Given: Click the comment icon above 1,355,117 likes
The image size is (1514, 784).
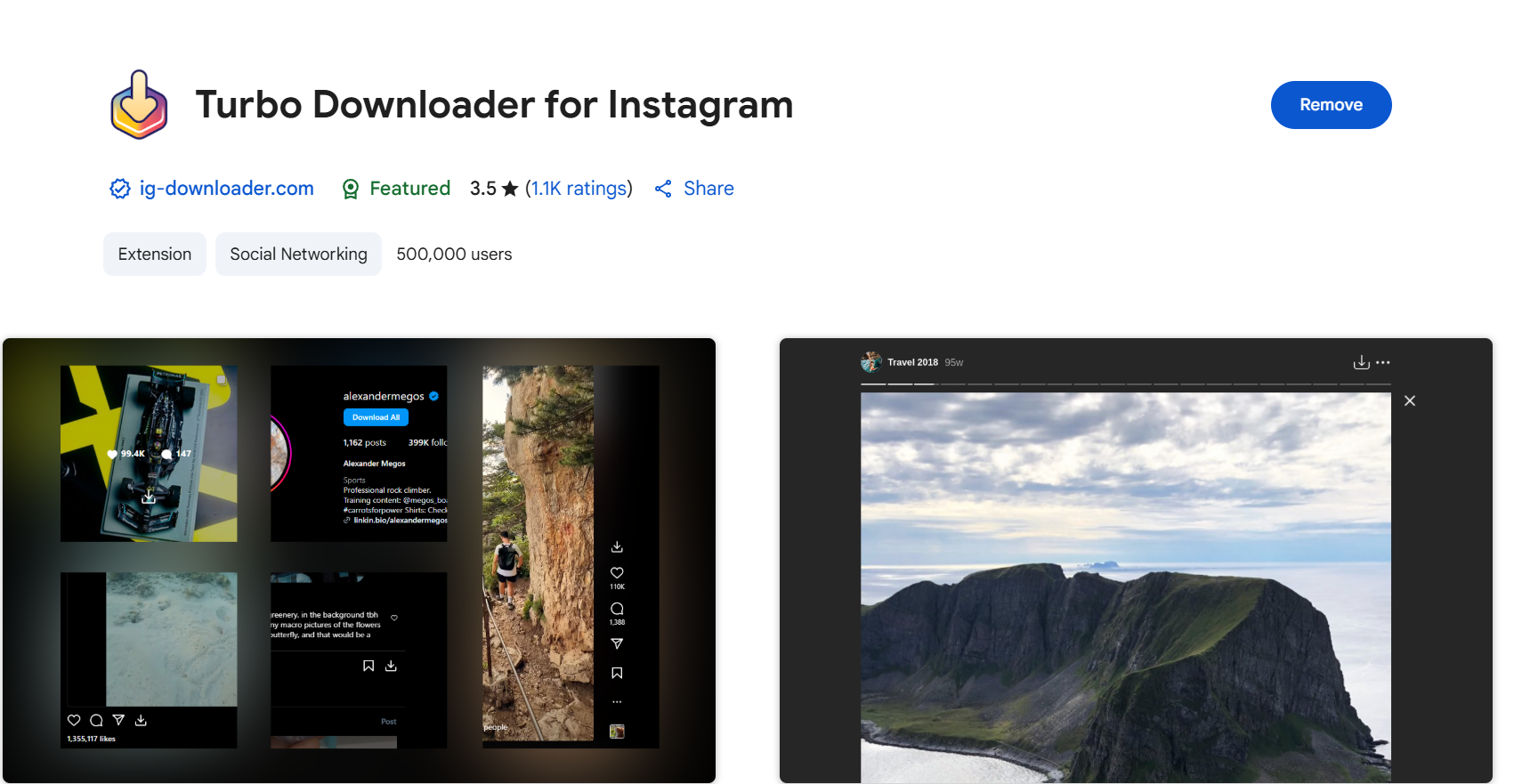Looking at the screenshot, I should (x=96, y=721).
